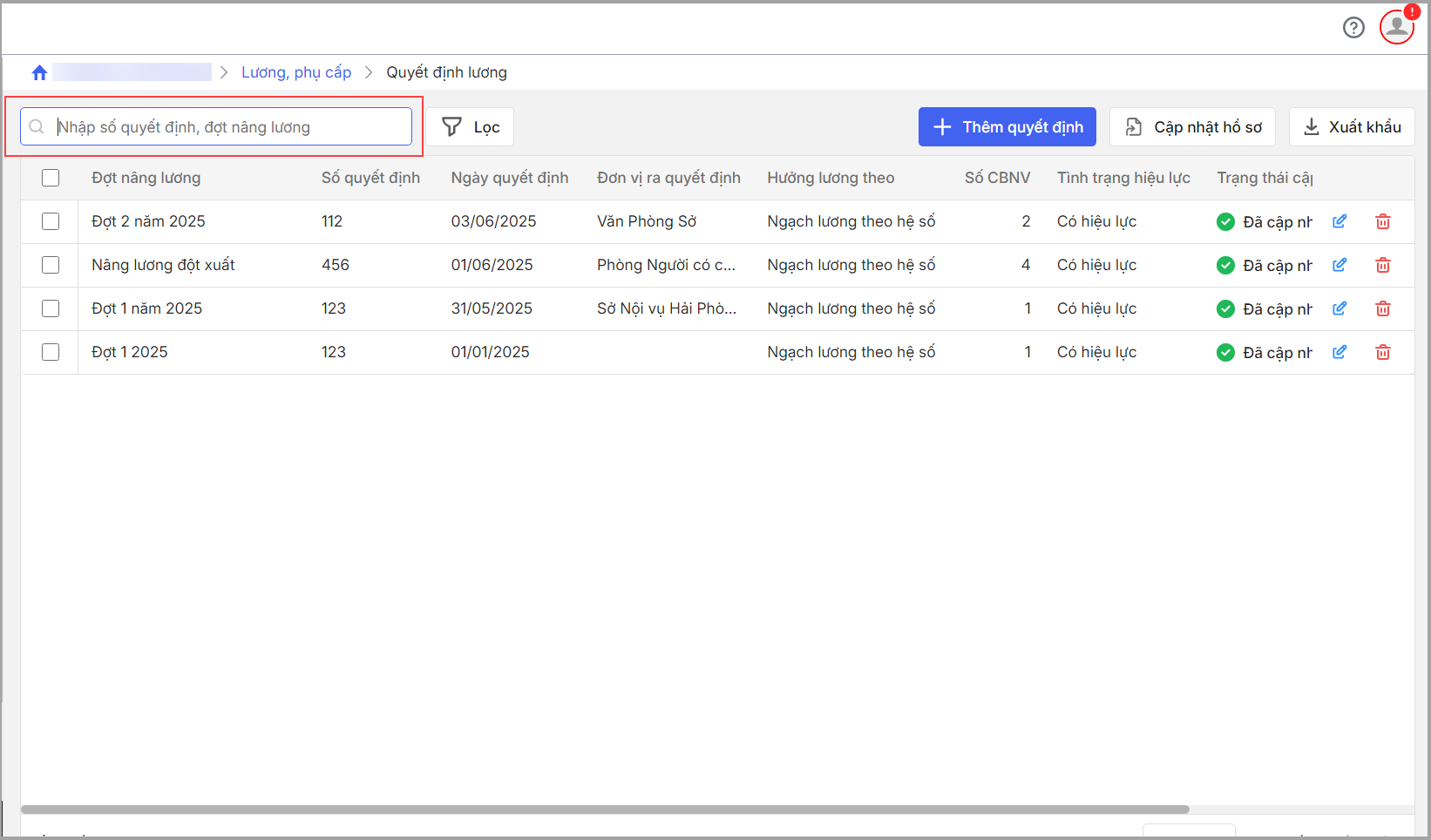This screenshot has width=1431, height=840.
Task: Click 'Thêm quyết định' button
Action: click(x=1007, y=127)
